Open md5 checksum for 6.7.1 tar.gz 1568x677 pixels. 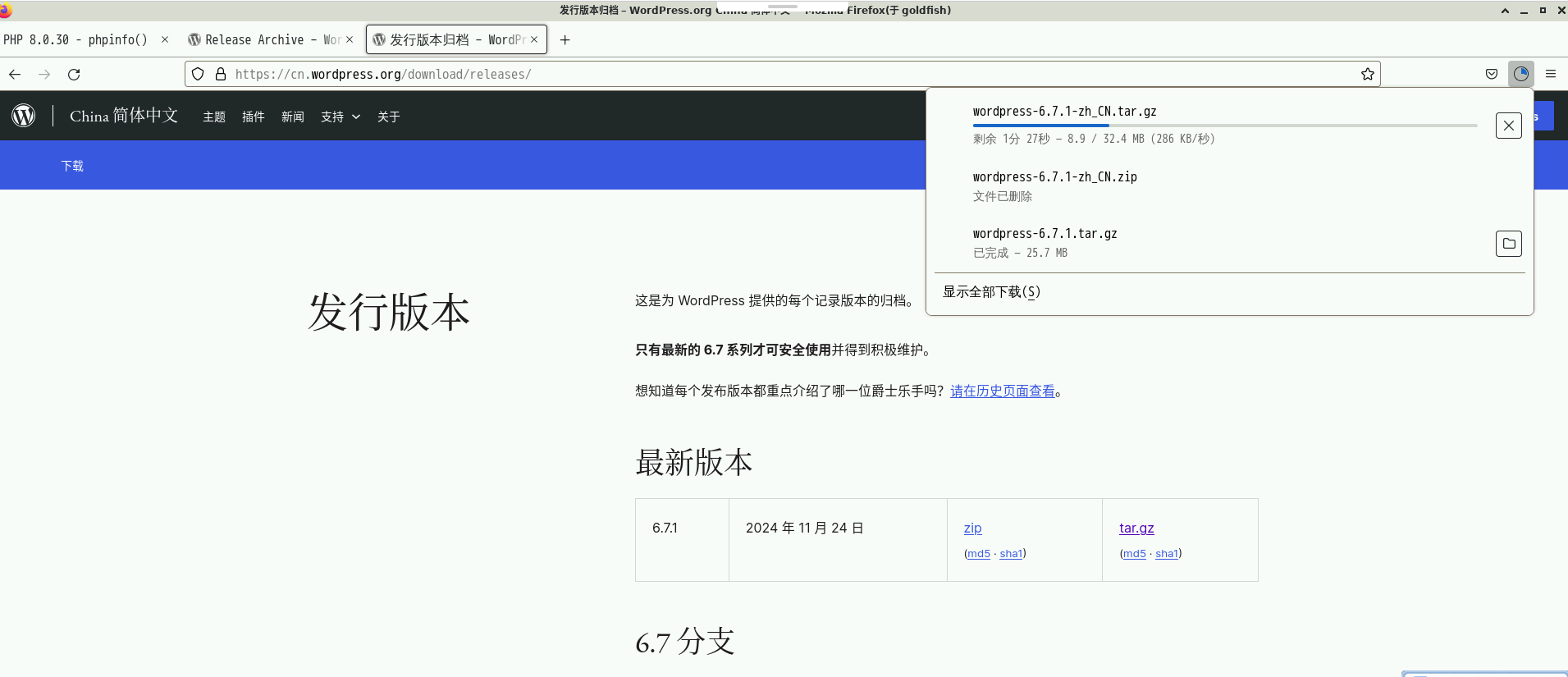(x=1135, y=554)
